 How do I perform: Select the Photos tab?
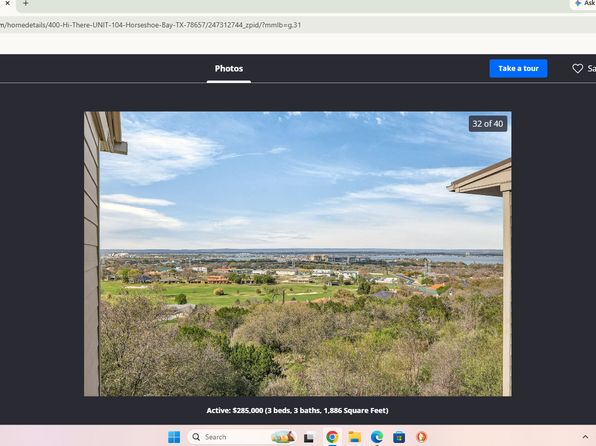coord(229,68)
